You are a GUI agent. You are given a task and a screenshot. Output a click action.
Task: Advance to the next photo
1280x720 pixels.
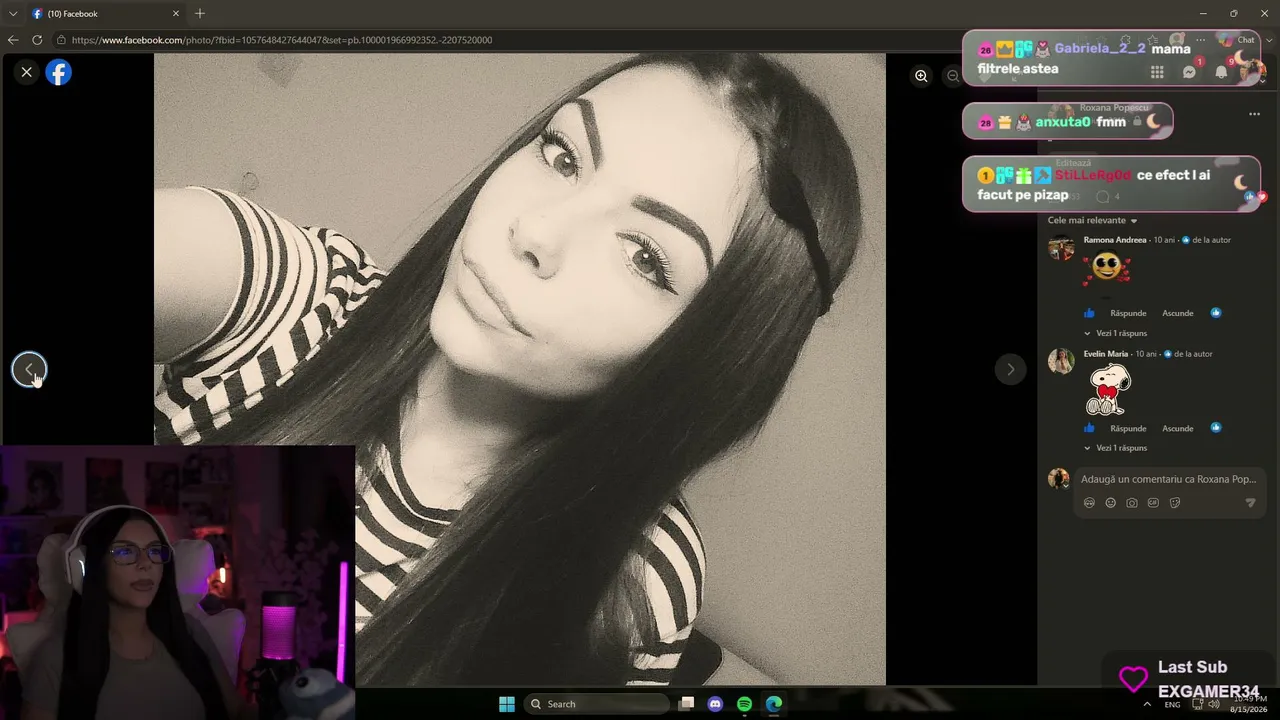click(x=1010, y=369)
